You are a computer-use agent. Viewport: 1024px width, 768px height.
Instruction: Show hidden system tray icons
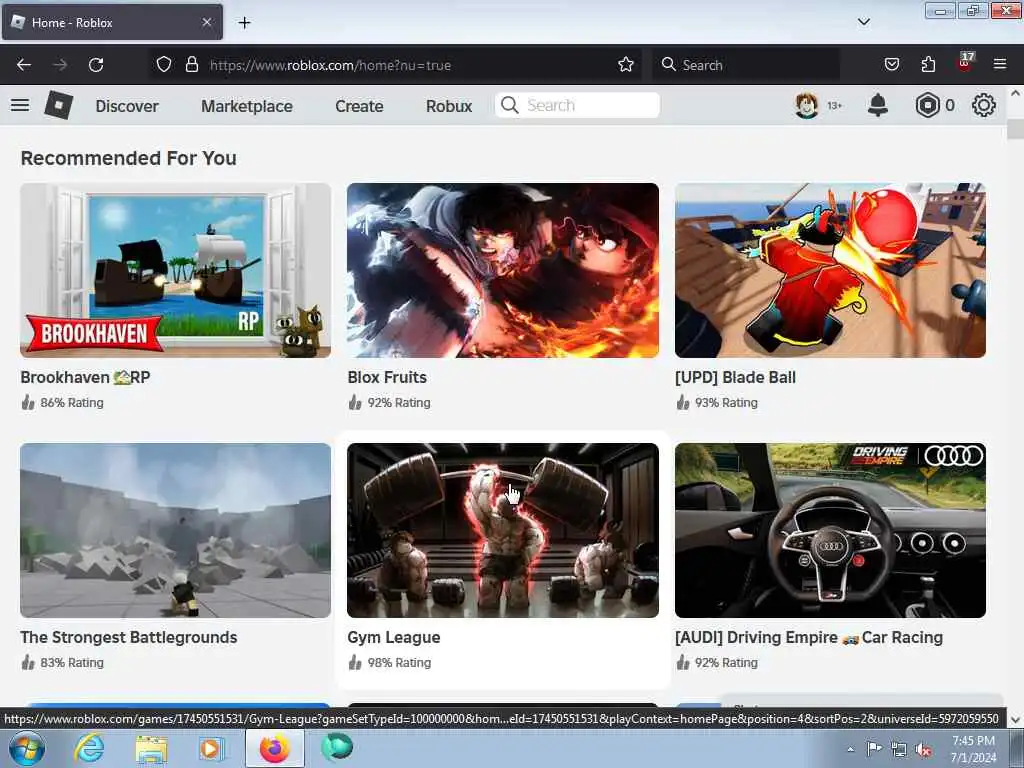click(x=850, y=750)
